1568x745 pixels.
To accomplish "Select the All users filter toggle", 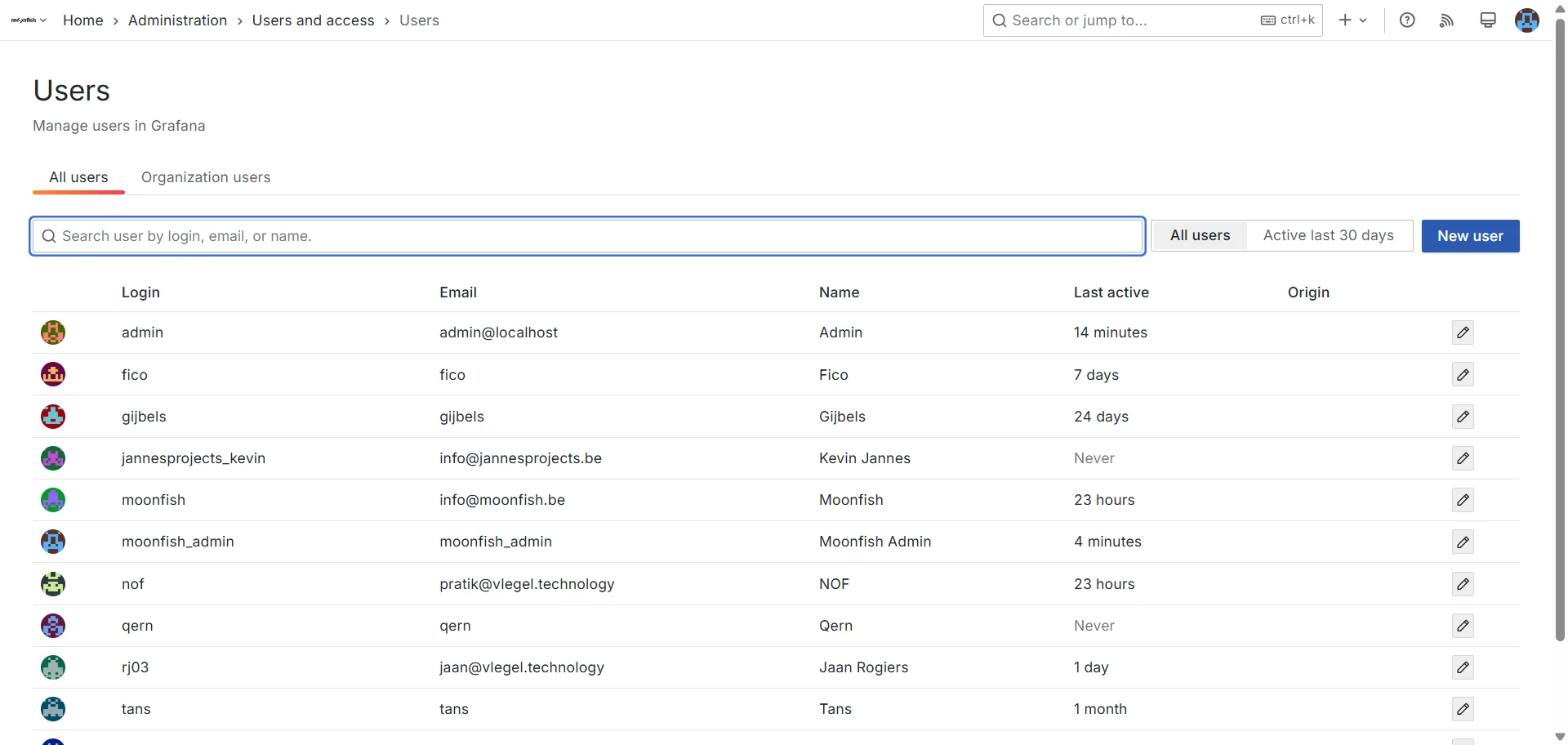I will pos(1200,235).
